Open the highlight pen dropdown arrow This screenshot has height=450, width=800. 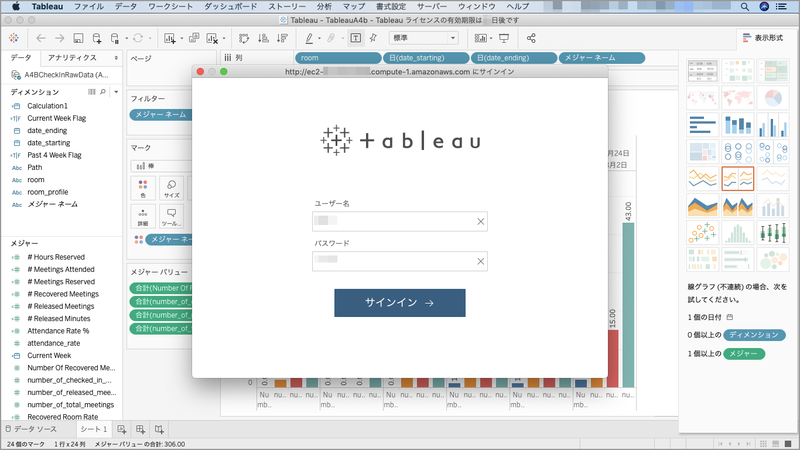coord(319,38)
